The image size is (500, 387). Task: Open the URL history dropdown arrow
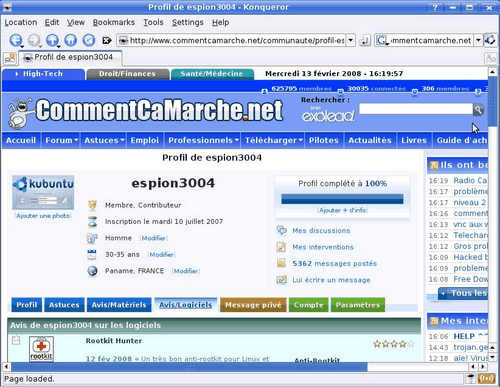point(351,40)
